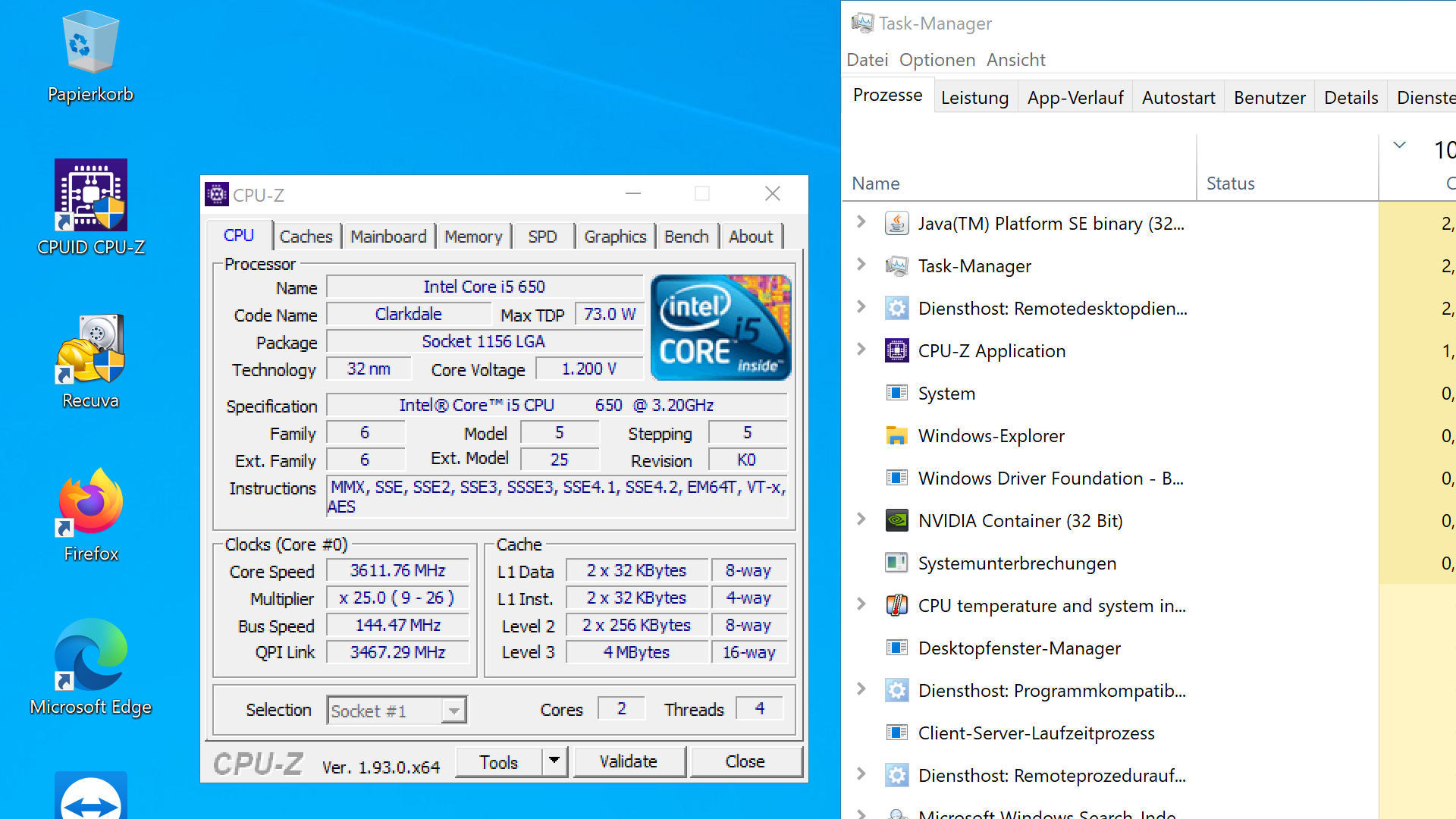Minimize the CPU-Z window
Viewport: 1456px width, 819px height.
(x=633, y=194)
